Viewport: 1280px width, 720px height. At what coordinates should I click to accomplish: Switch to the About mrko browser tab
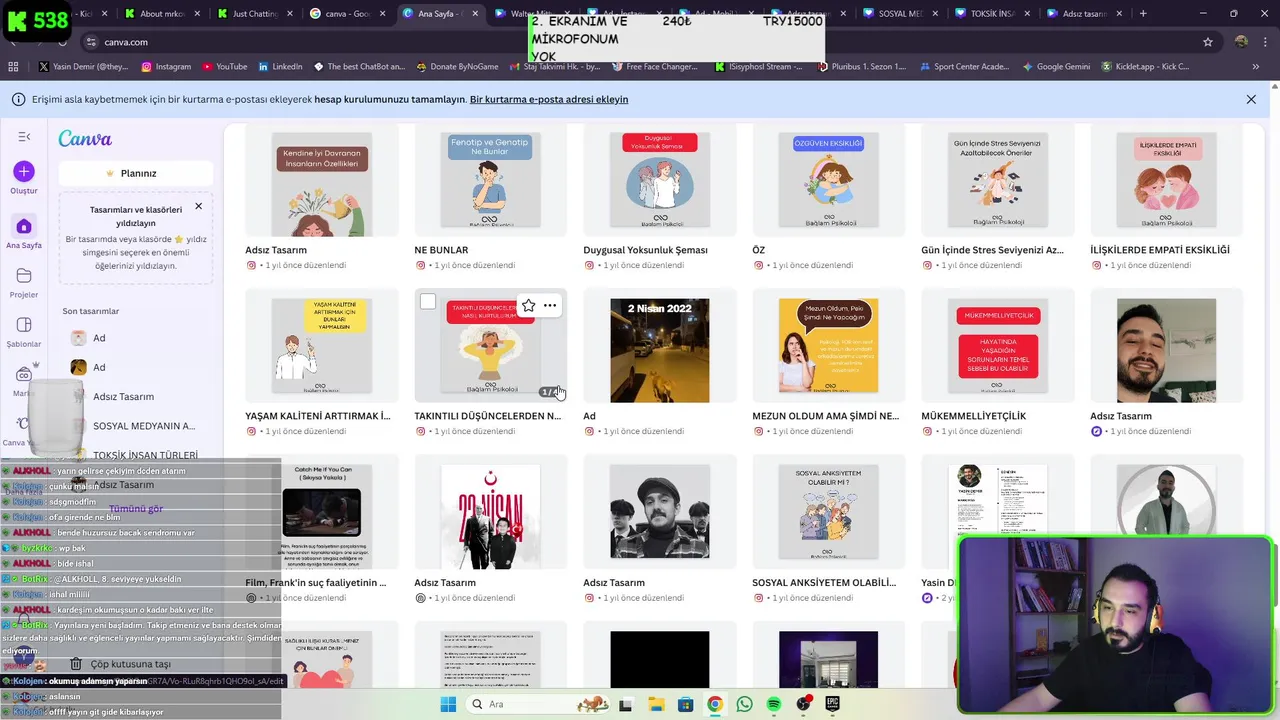point(161,14)
